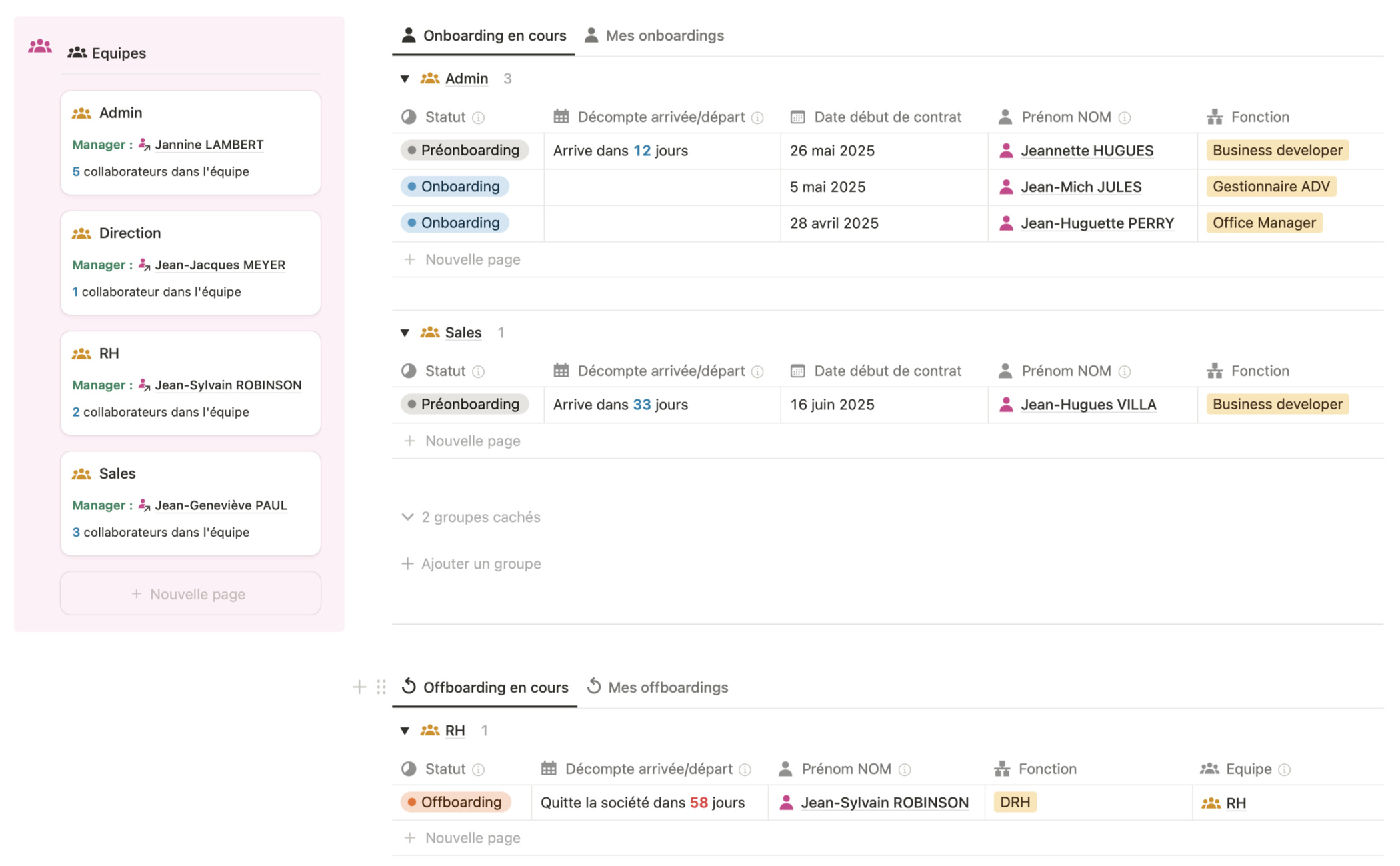This screenshot has width=1400, height=866.
Task: Add Nouvelle page in Equipes sidebar
Action: [191, 594]
